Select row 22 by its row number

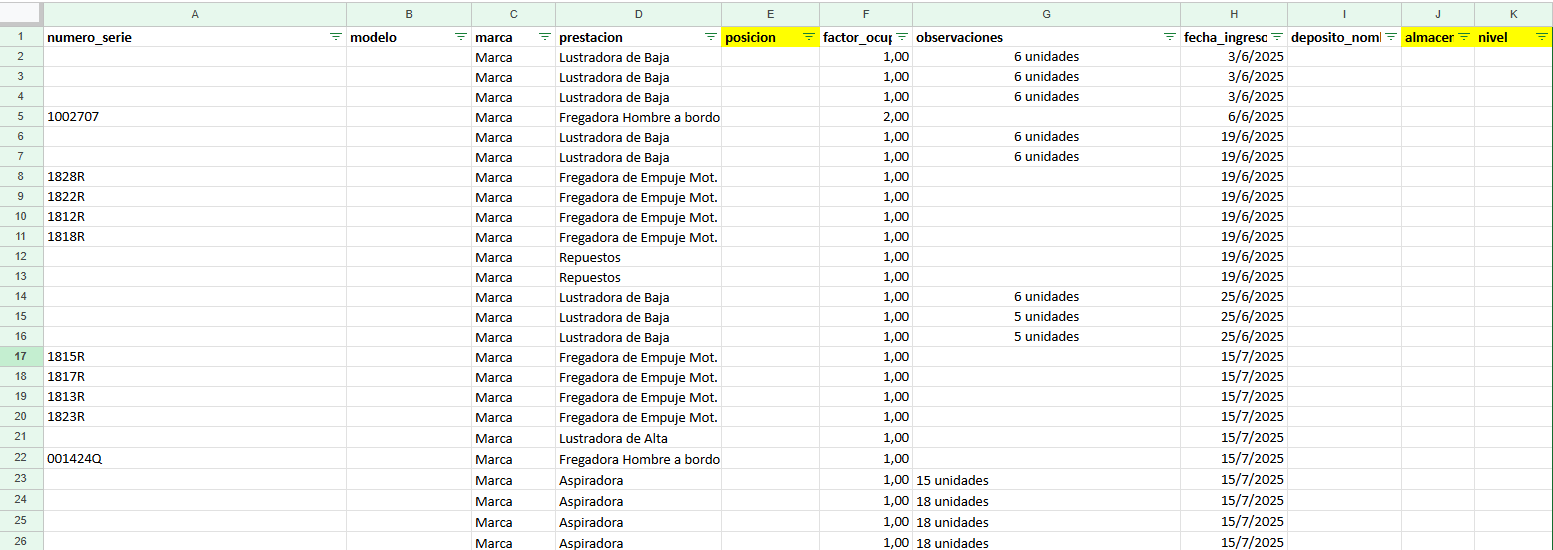tap(21, 459)
